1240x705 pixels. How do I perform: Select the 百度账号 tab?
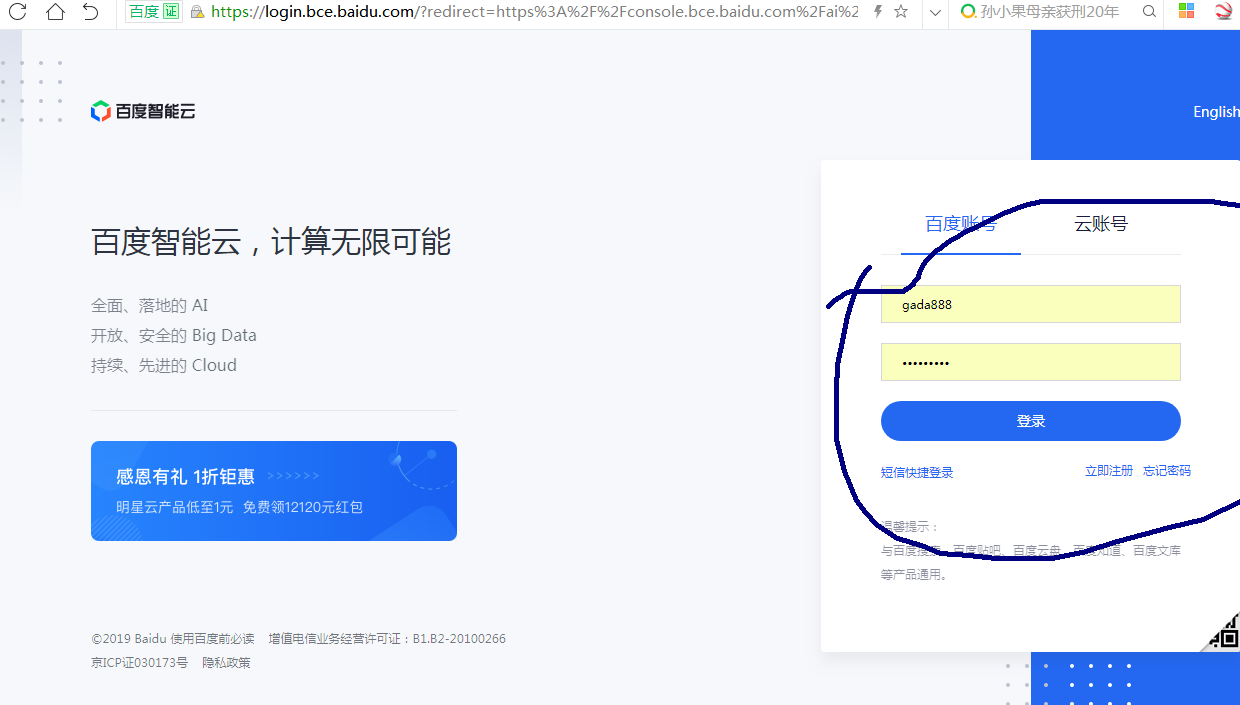point(961,224)
